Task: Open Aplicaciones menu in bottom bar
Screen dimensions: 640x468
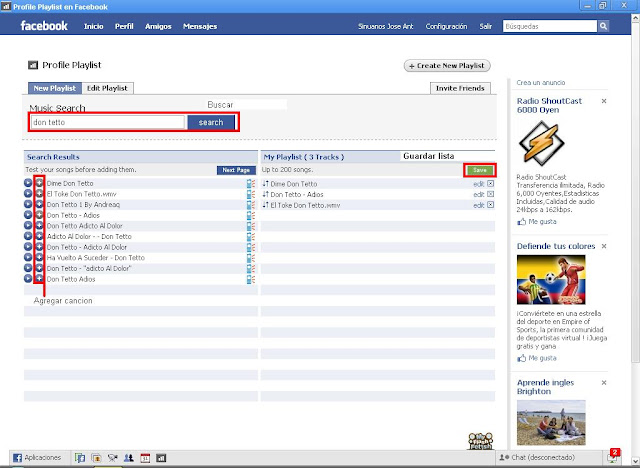Action: coord(37,458)
